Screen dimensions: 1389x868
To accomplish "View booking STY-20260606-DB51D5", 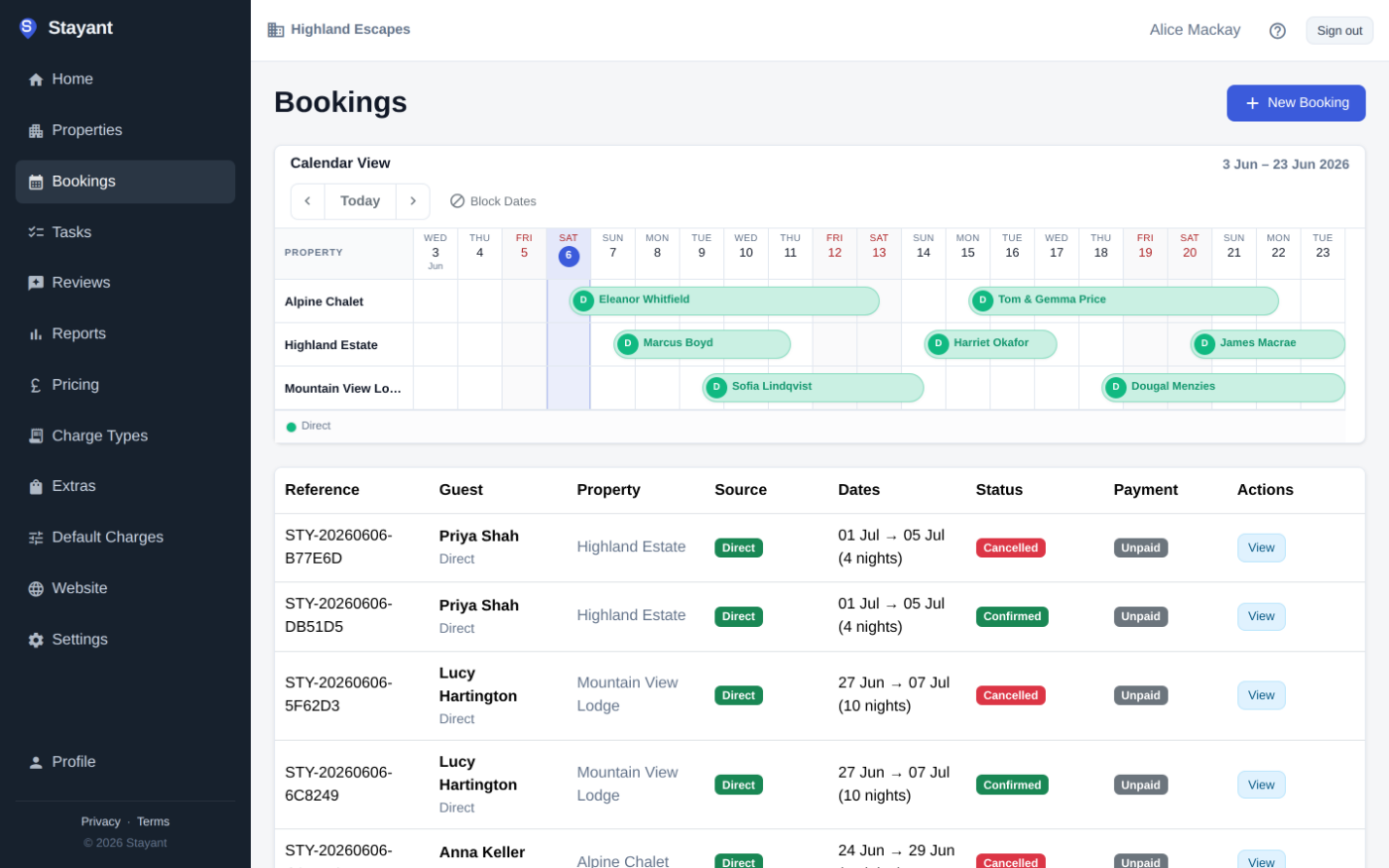I will point(1261,617).
